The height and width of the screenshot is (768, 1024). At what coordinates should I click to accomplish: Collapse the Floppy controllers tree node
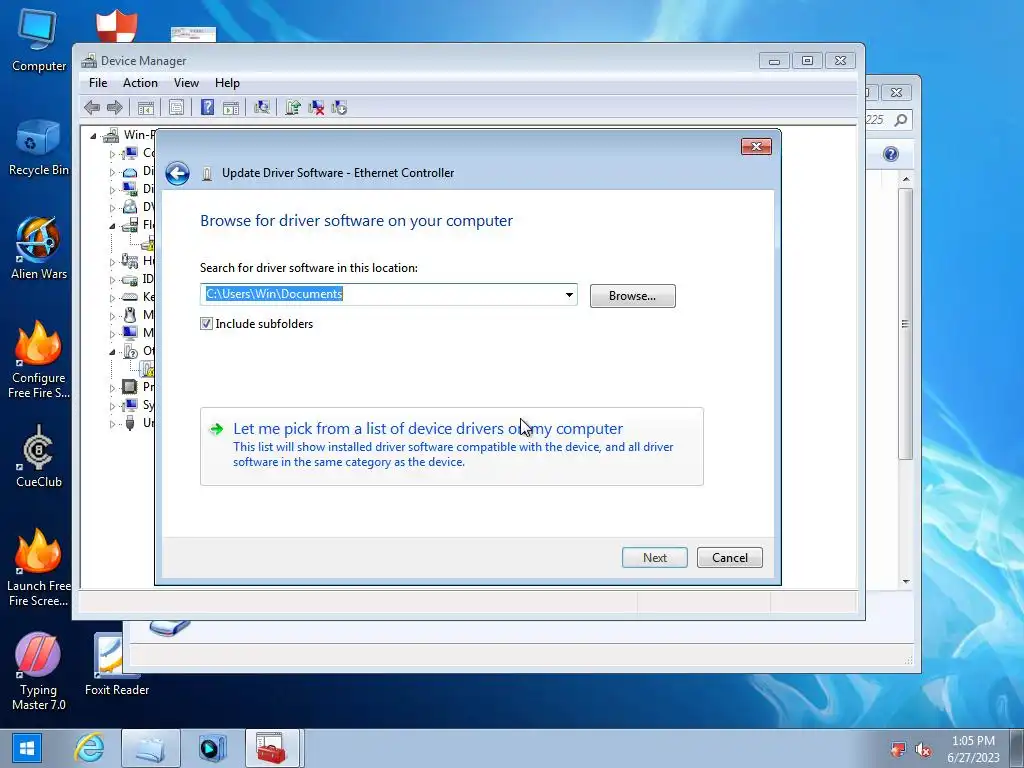tap(112, 226)
